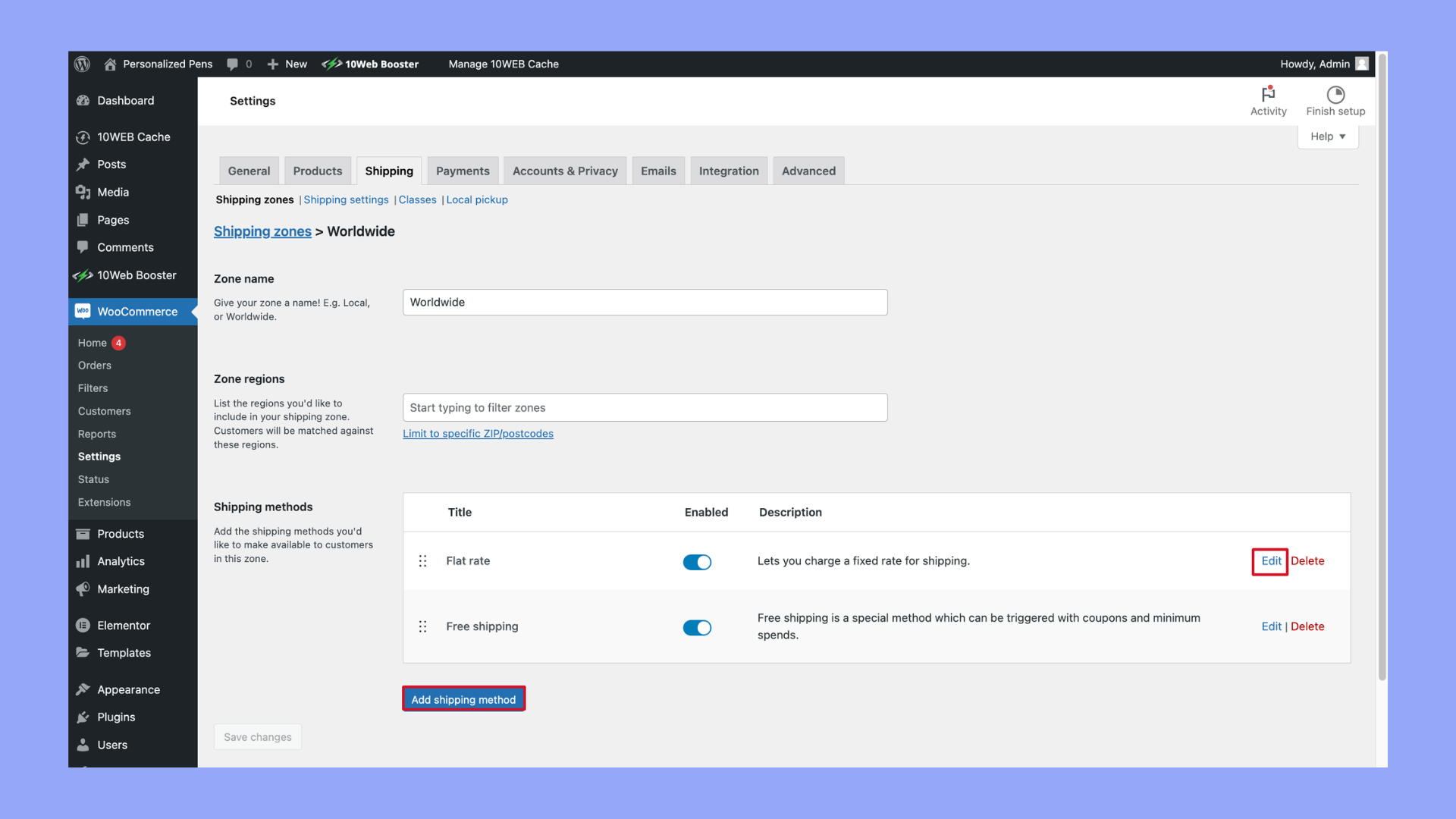This screenshot has width=1456, height=819.
Task: Click the 10Web Booster toolbar icon
Action: [x=331, y=64]
